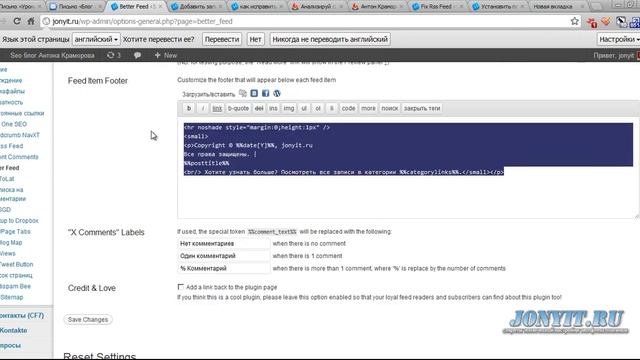This screenshot has height=360, width=640.
Task: Bookmark this page with the star icon
Action: 575,21
